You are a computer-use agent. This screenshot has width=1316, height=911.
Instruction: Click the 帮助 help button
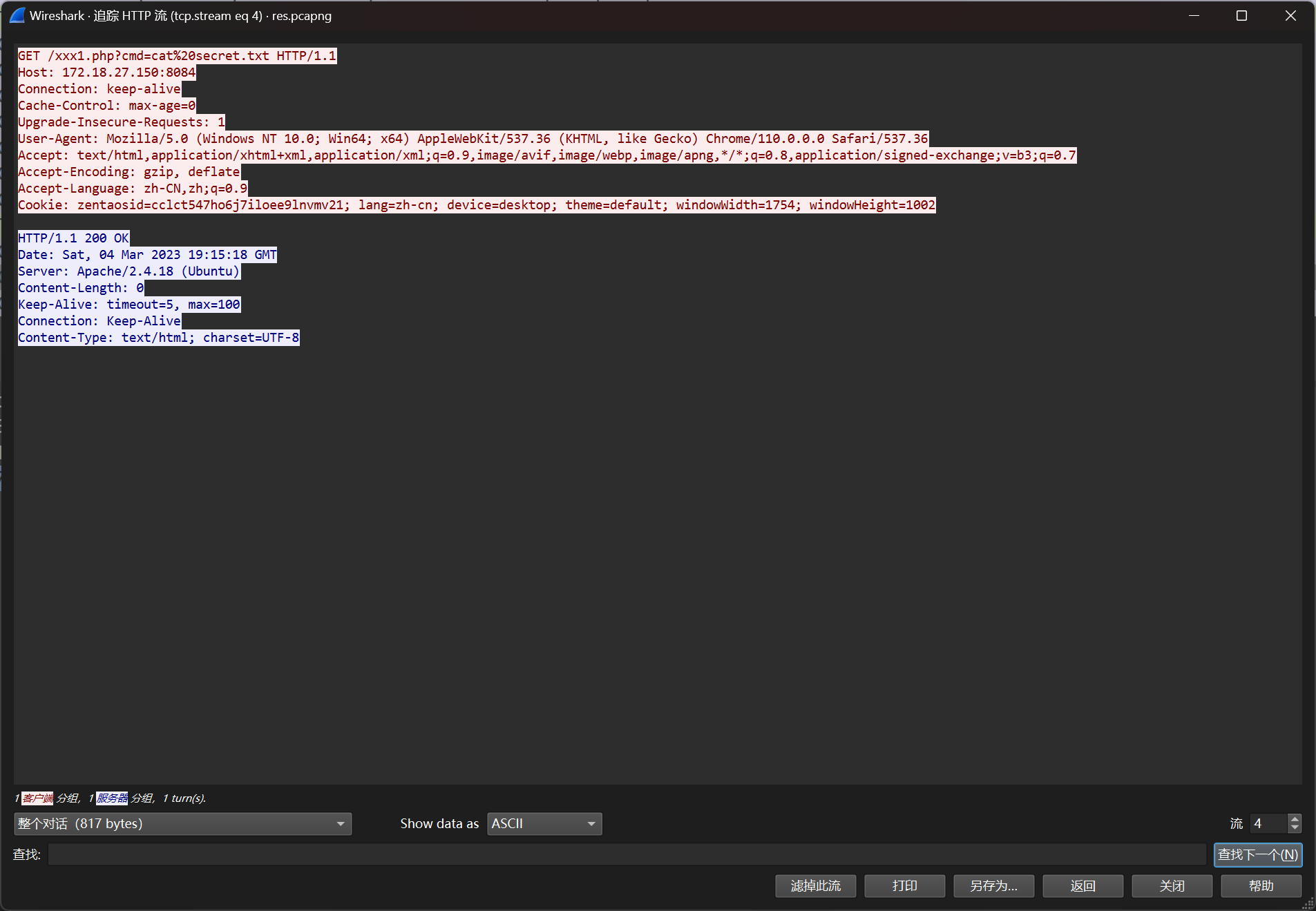pos(1261,885)
